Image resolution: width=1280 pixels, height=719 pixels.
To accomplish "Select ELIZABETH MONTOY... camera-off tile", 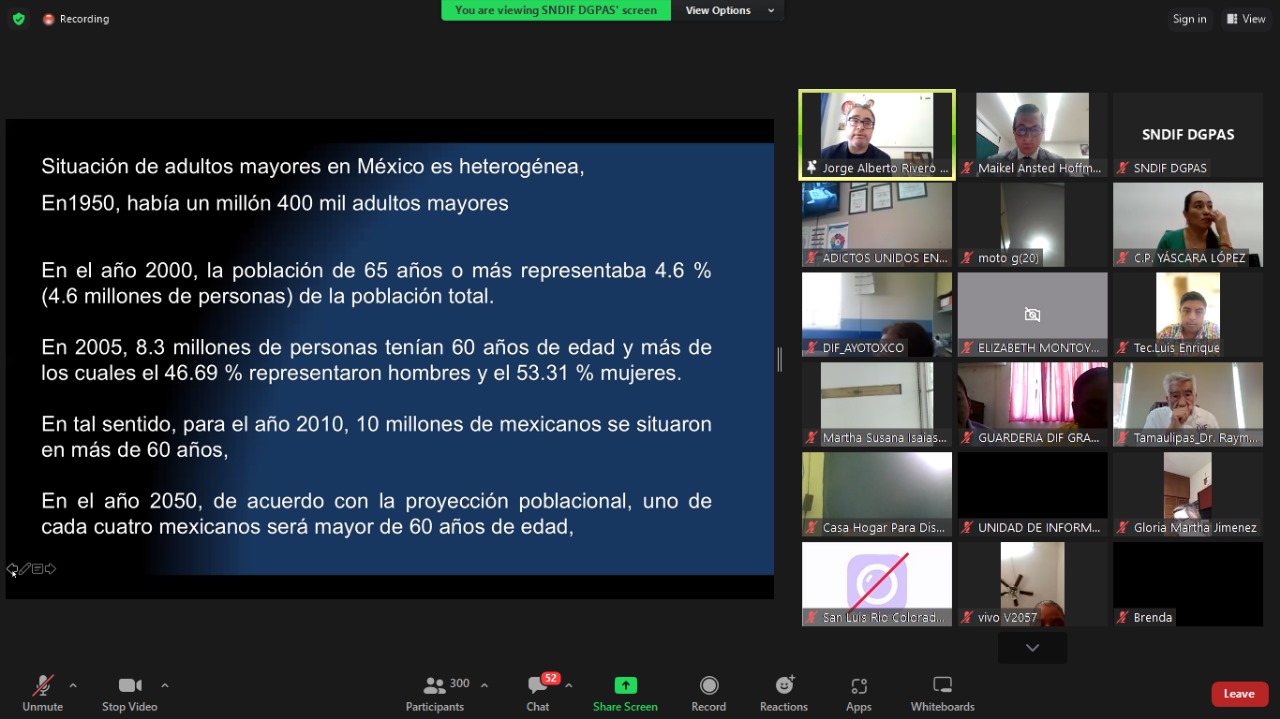I will coord(1032,315).
